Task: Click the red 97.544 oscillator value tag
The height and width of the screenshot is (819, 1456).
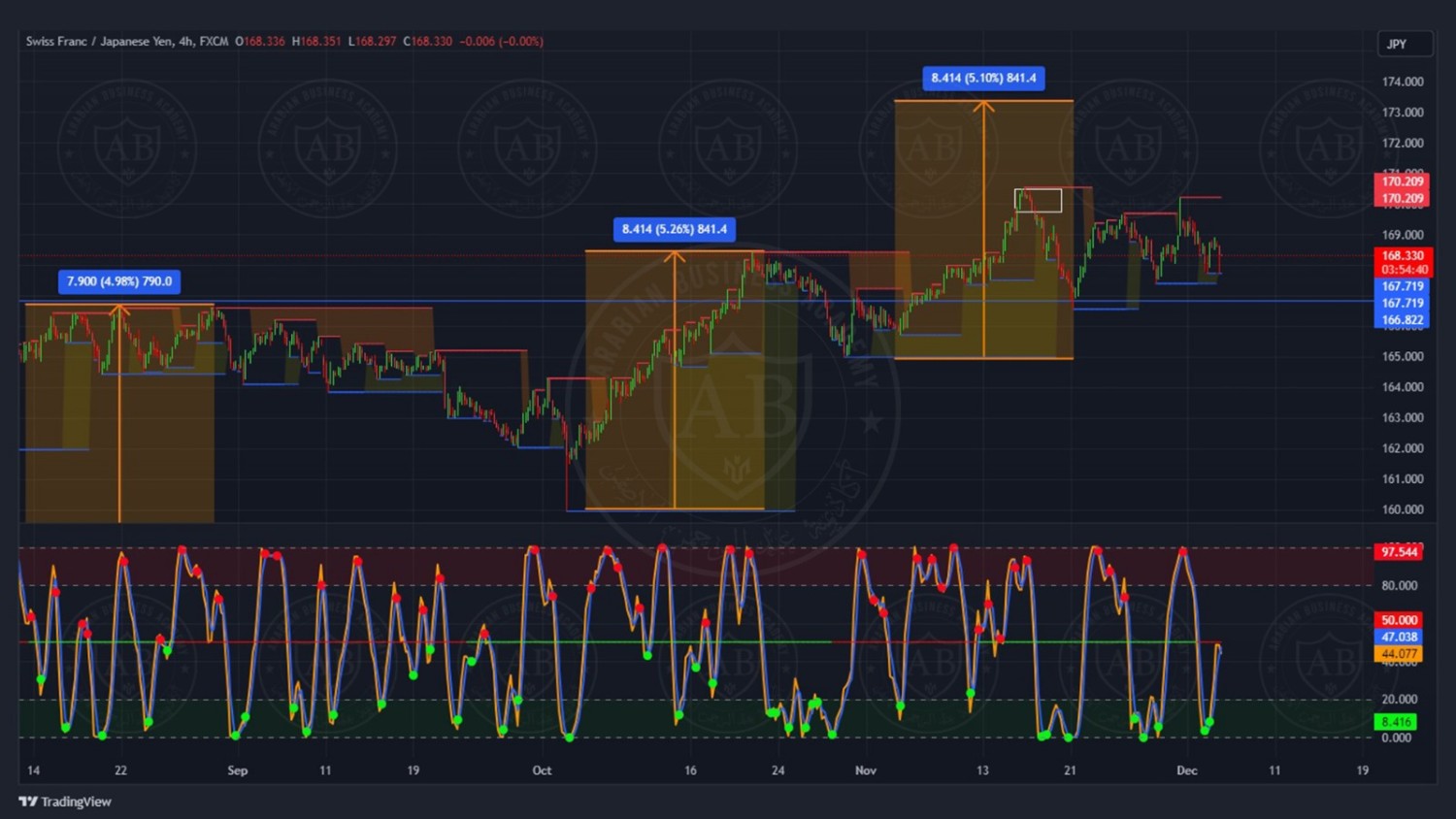Action: point(1399,552)
